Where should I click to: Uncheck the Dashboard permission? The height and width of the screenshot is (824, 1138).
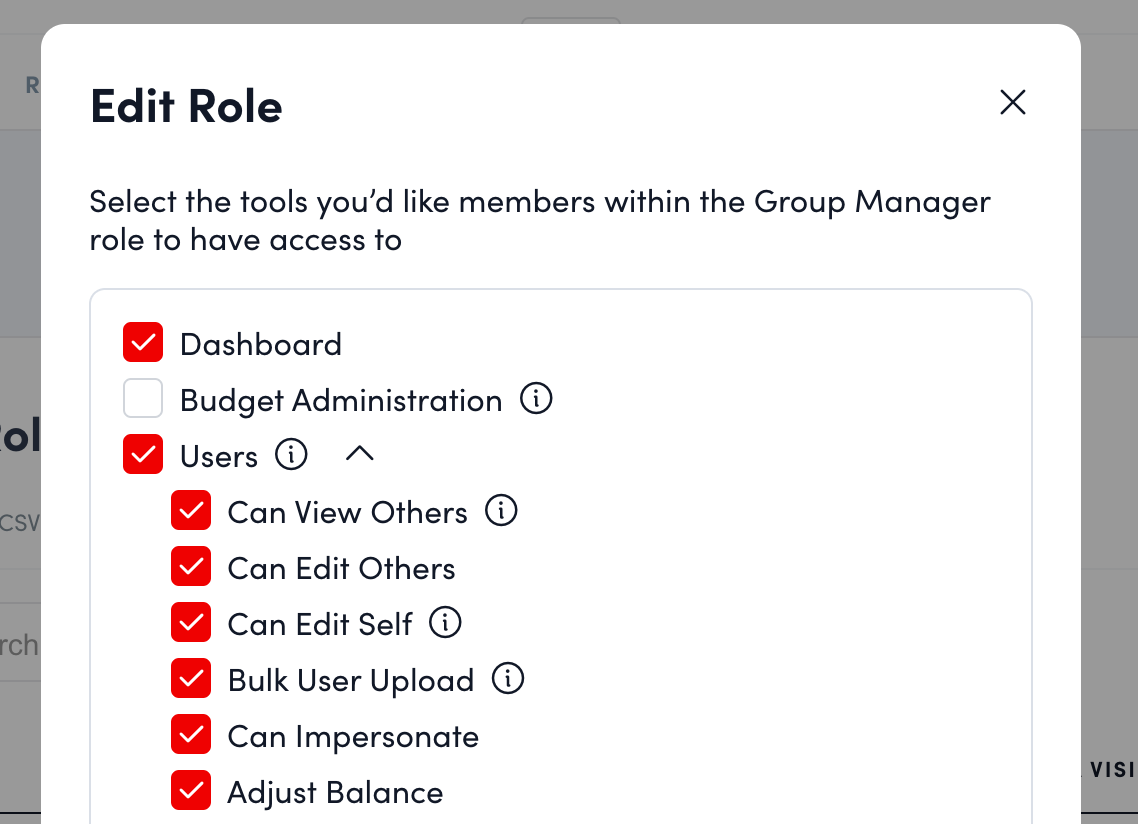[143, 342]
